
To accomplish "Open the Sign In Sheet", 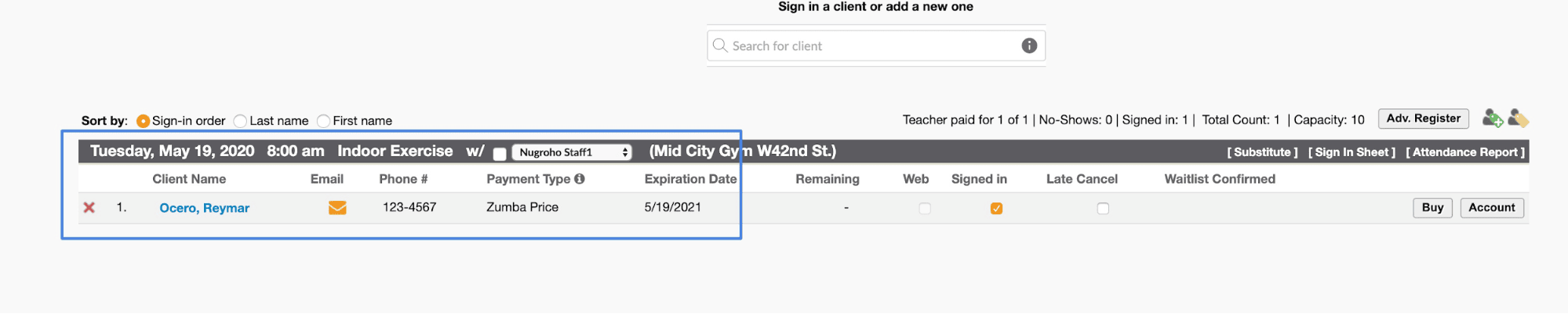I will point(1352,152).
